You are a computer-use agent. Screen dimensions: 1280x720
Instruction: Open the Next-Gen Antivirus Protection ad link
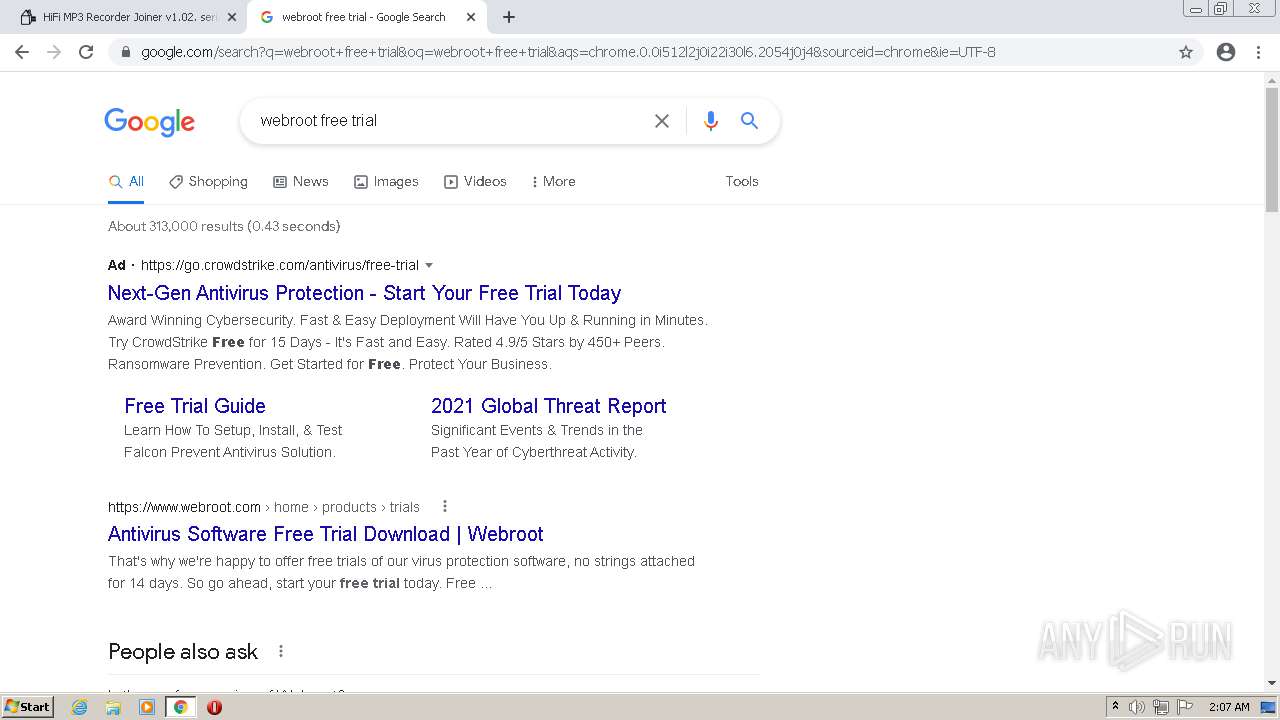[364, 293]
